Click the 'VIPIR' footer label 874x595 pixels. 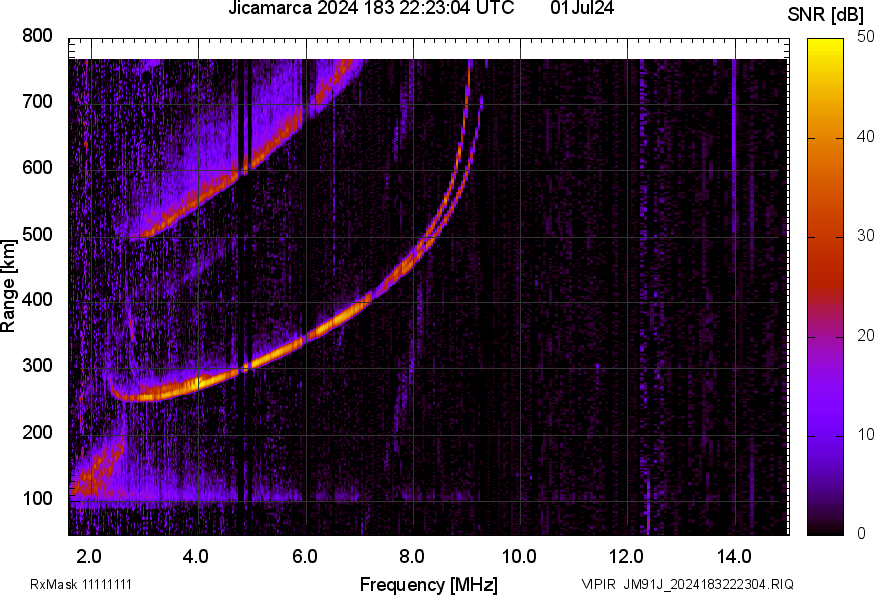(x=599, y=584)
